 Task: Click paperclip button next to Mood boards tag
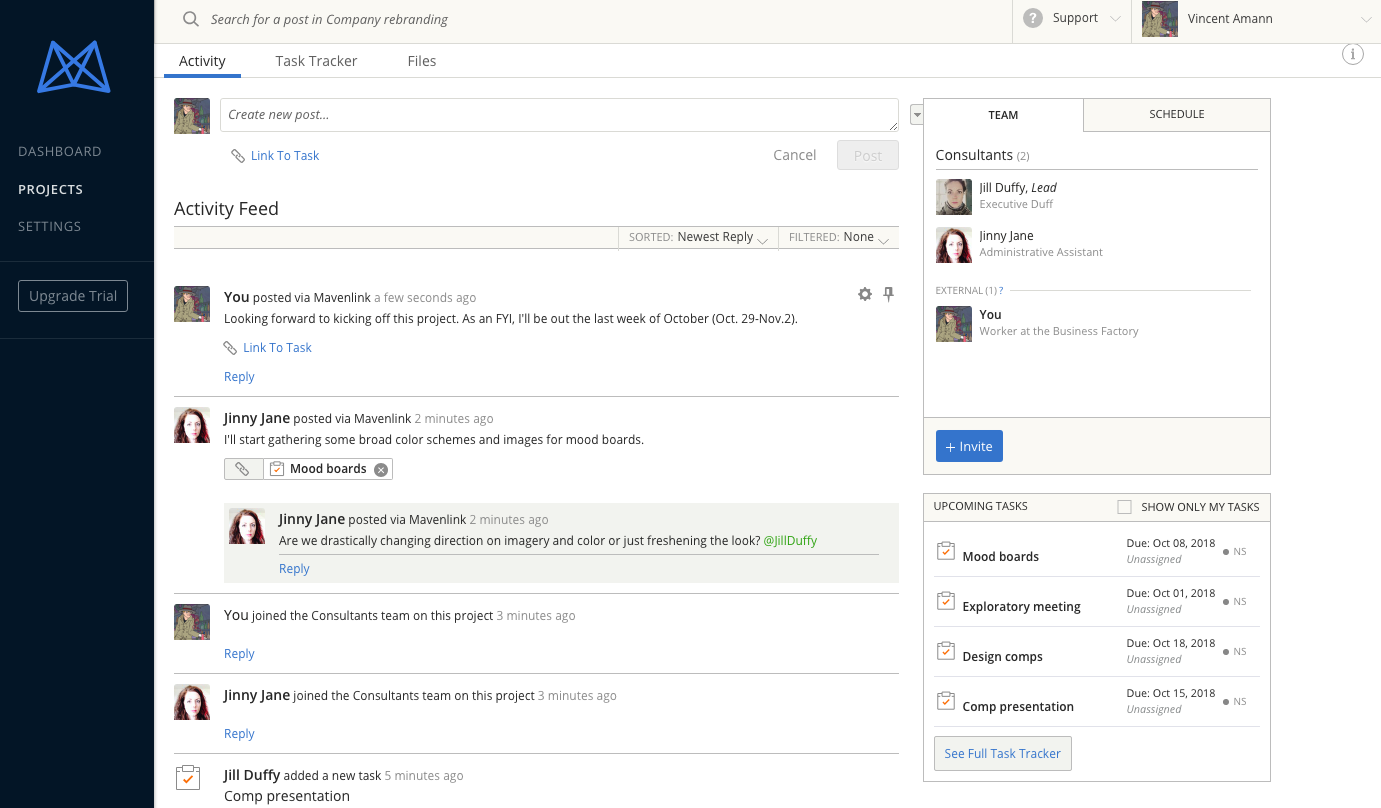coord(243,469)
